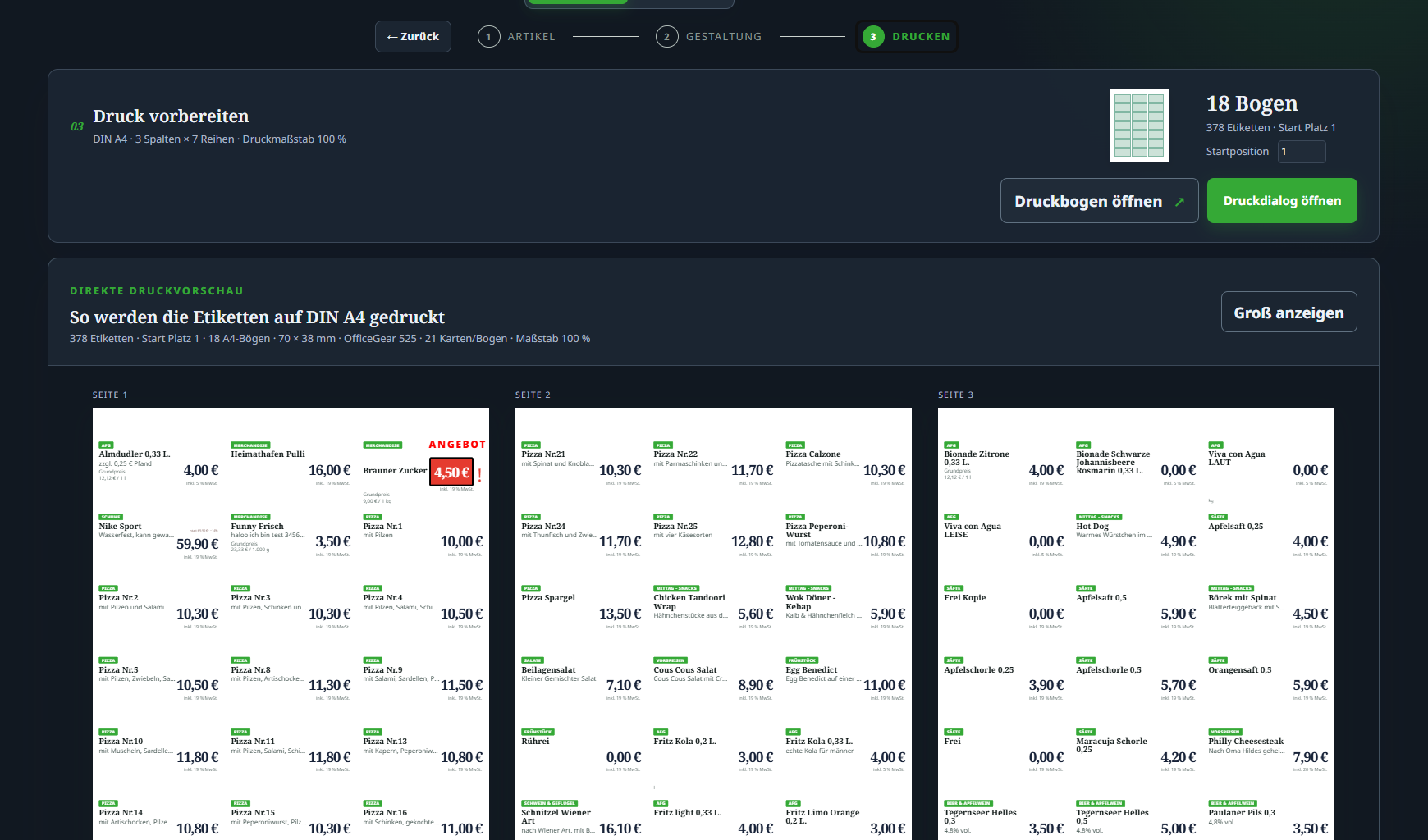Click the Startposition input field
Viewport: 1428px width, 840px height.
1302,152
